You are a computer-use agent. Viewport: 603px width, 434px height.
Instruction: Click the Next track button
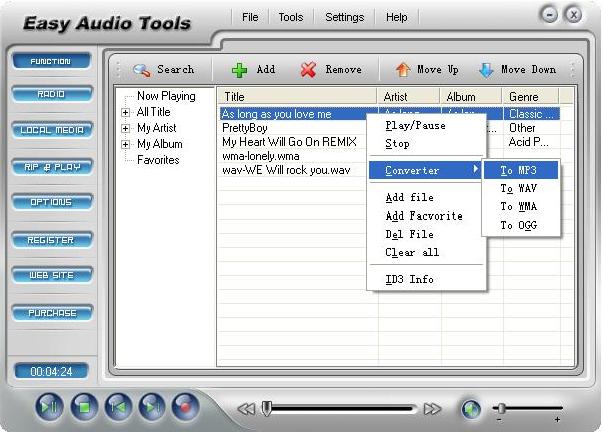152,407
